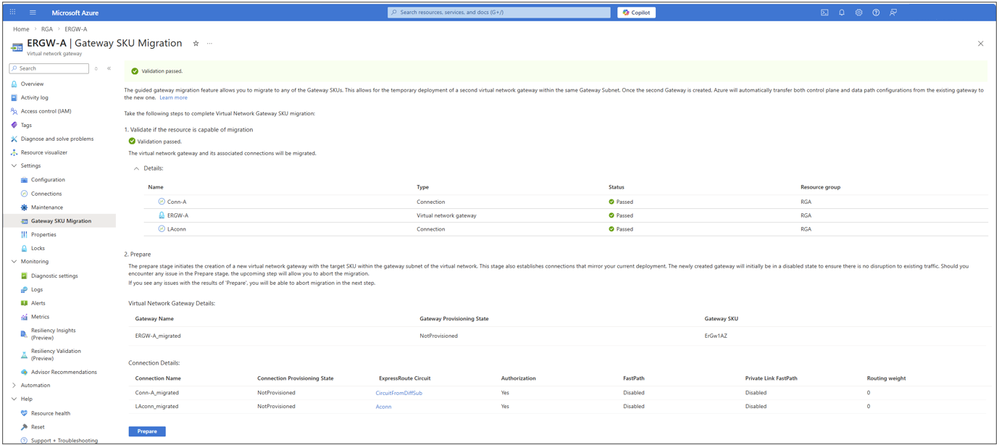Collapse the Settings section
This screenshot has width=999, height=446.
(x=15, y=166)
